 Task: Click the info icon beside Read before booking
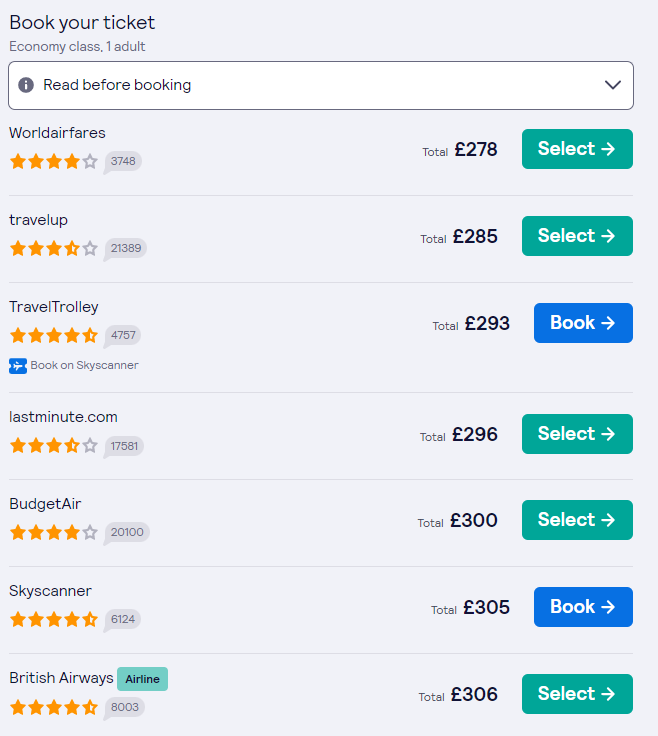26,85
